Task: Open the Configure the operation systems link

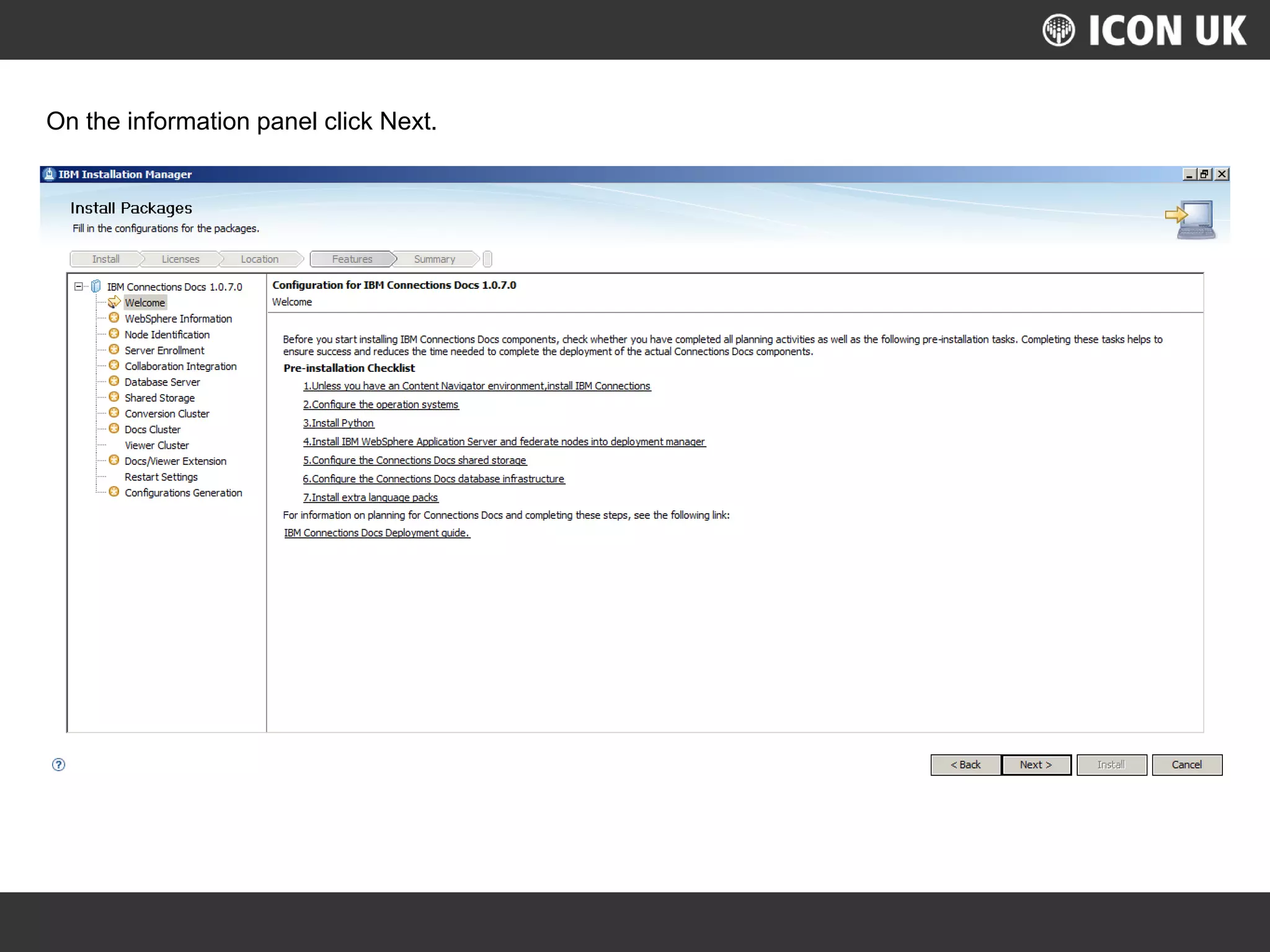Action: tap(381, 404)
